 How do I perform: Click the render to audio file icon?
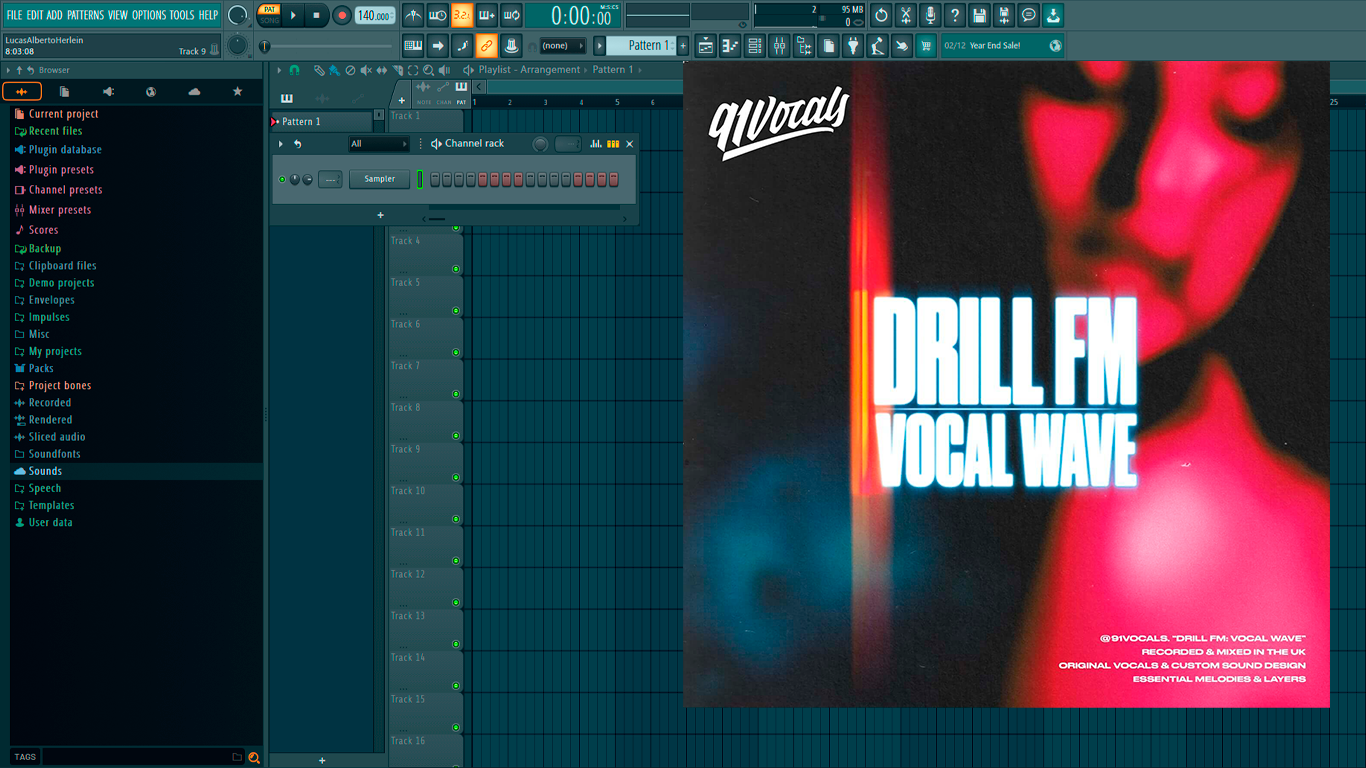click(x=1004, y=15)
